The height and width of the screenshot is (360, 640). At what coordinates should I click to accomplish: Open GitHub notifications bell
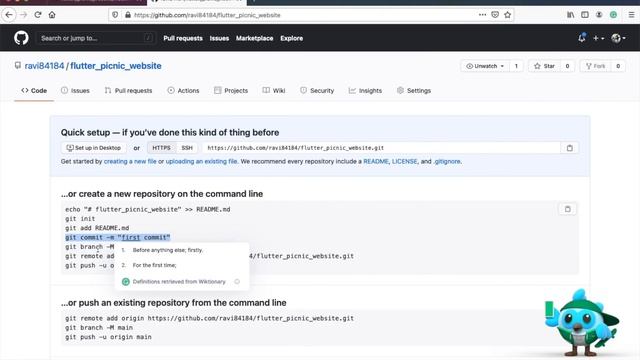[582, 38]
